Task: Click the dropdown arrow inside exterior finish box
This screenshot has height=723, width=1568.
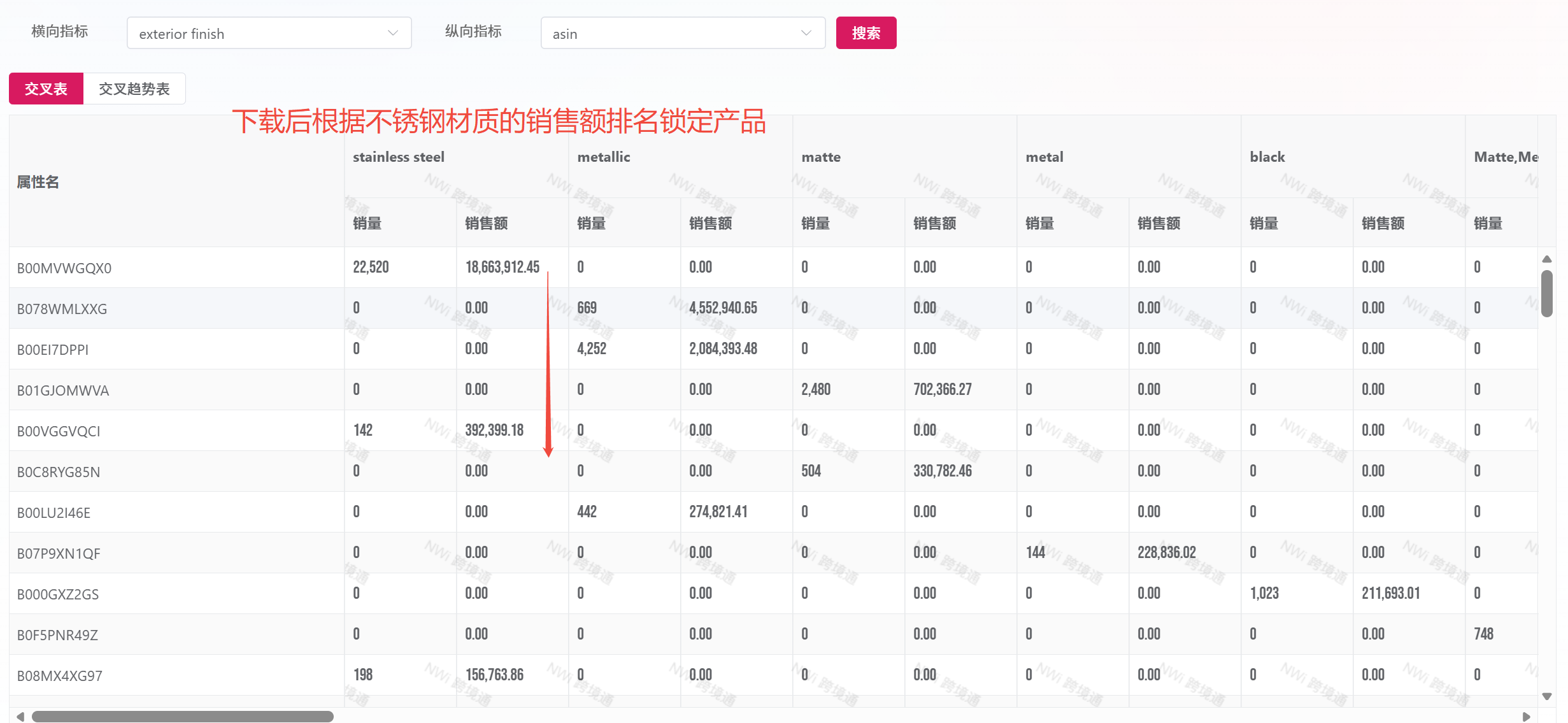Action: 392,32
